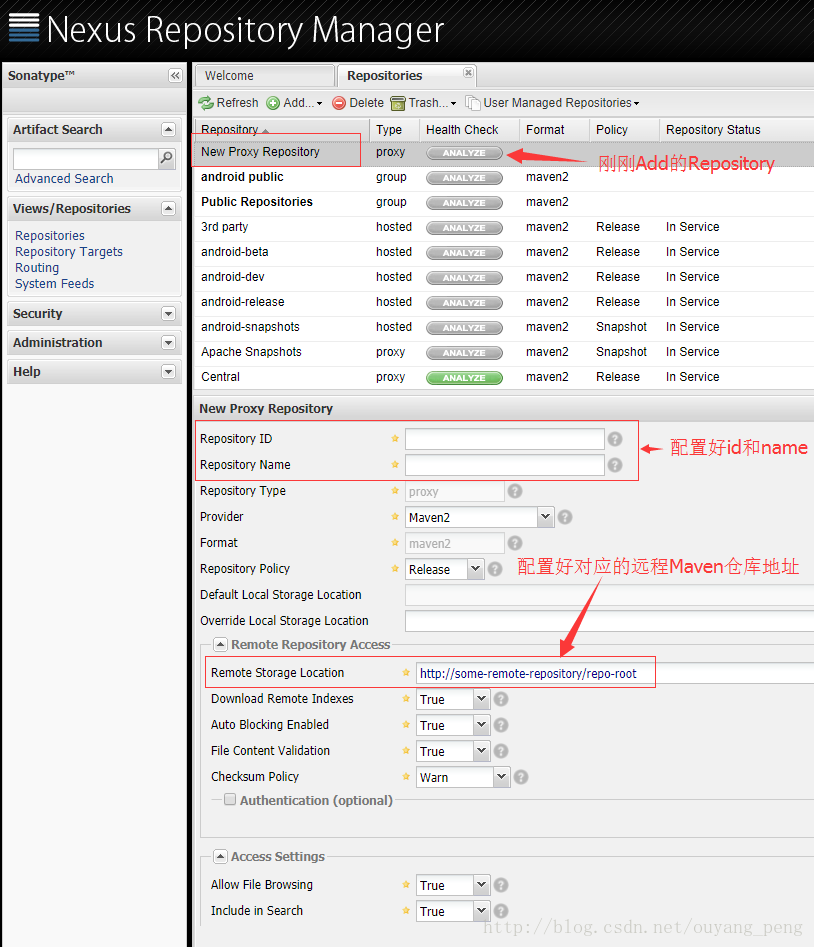Click the green Add repository icon
Screen dimensions: 814x947
pyautogui.click(x=273, y=103)
